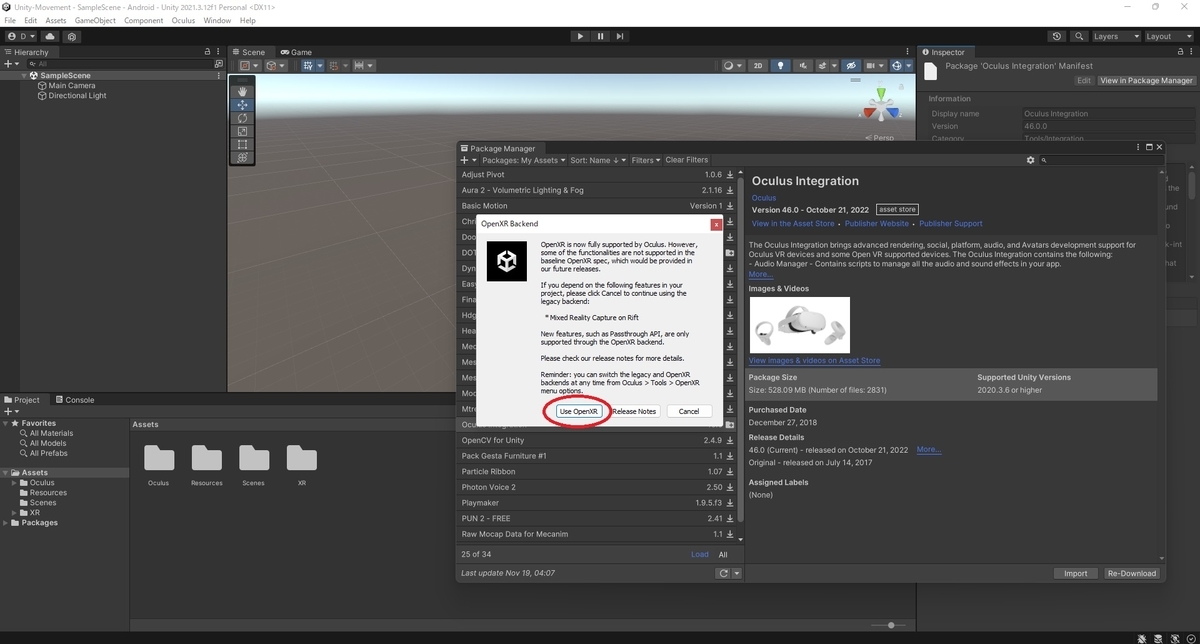Click Clear Filters in Package Manager
This screenshot has height=644, width=1200.
coord(687,160)
